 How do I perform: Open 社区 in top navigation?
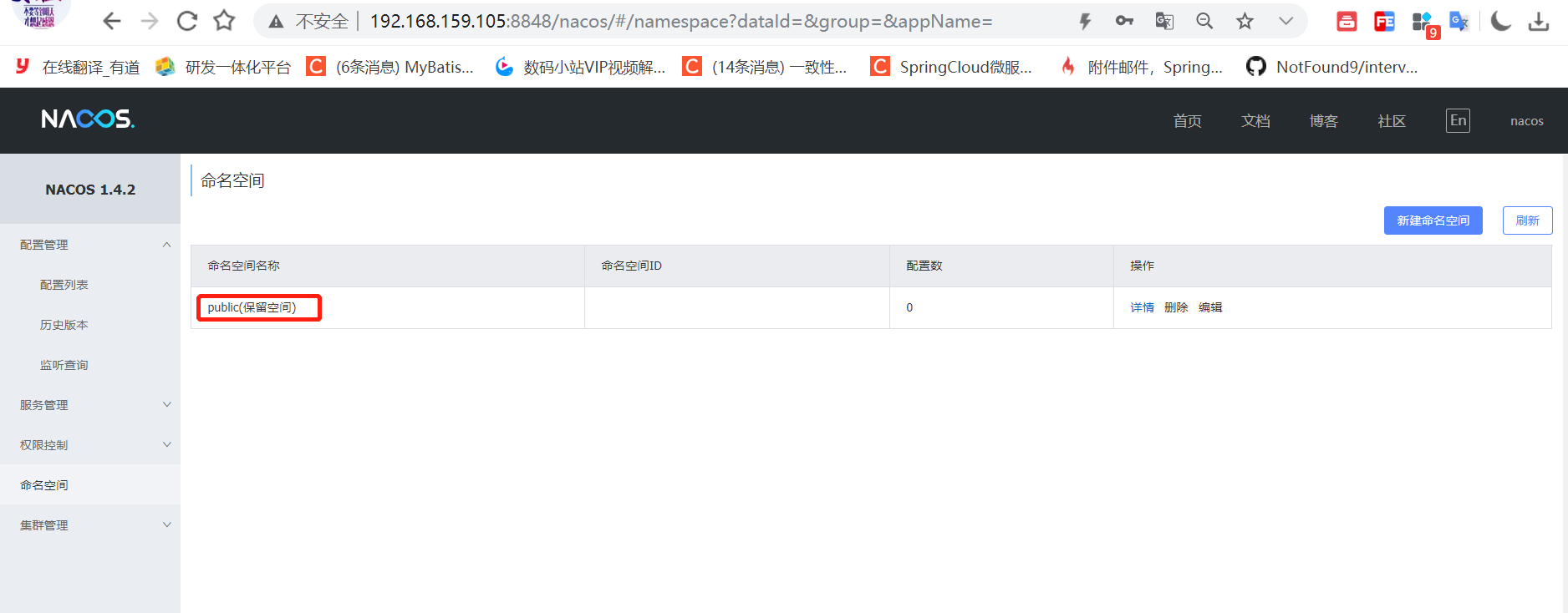1392,121
